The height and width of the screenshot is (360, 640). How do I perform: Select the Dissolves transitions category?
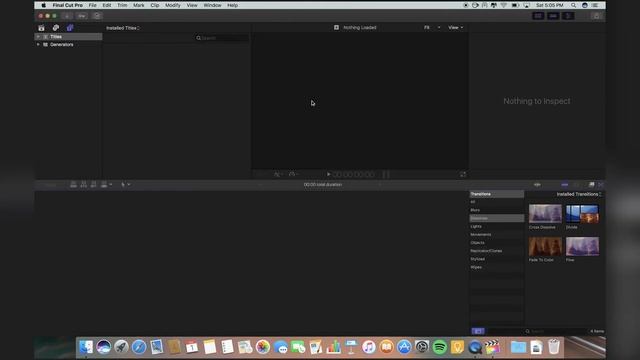tap(497, 218)
